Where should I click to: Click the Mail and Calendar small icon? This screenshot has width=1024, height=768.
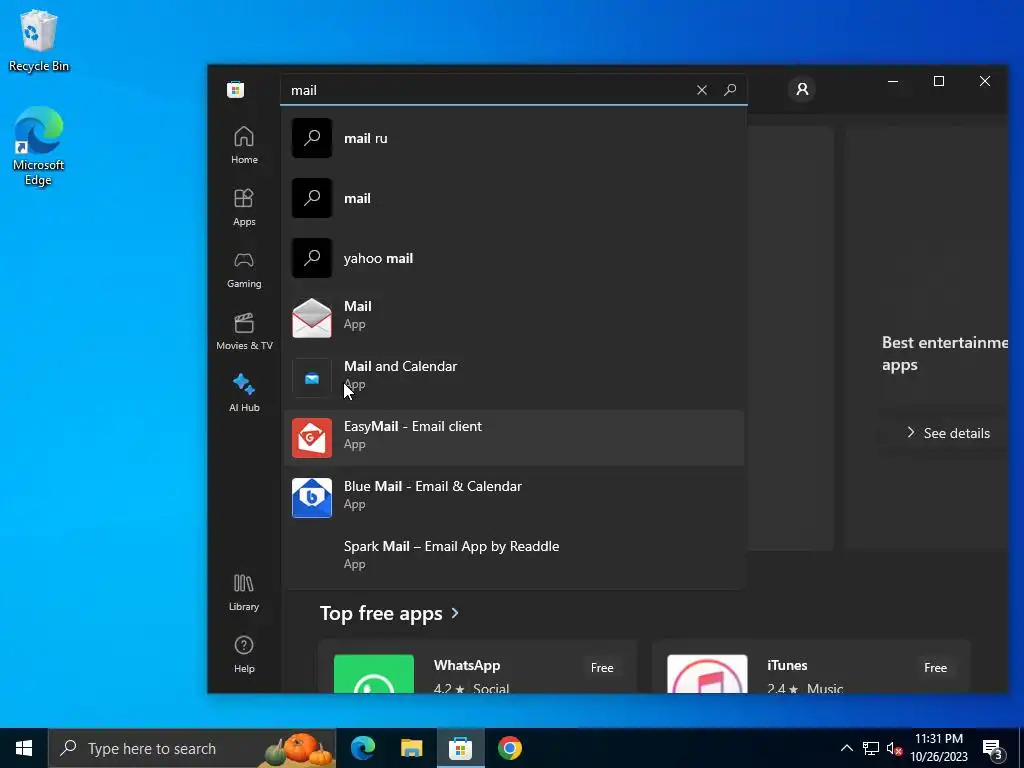(312, 378)
